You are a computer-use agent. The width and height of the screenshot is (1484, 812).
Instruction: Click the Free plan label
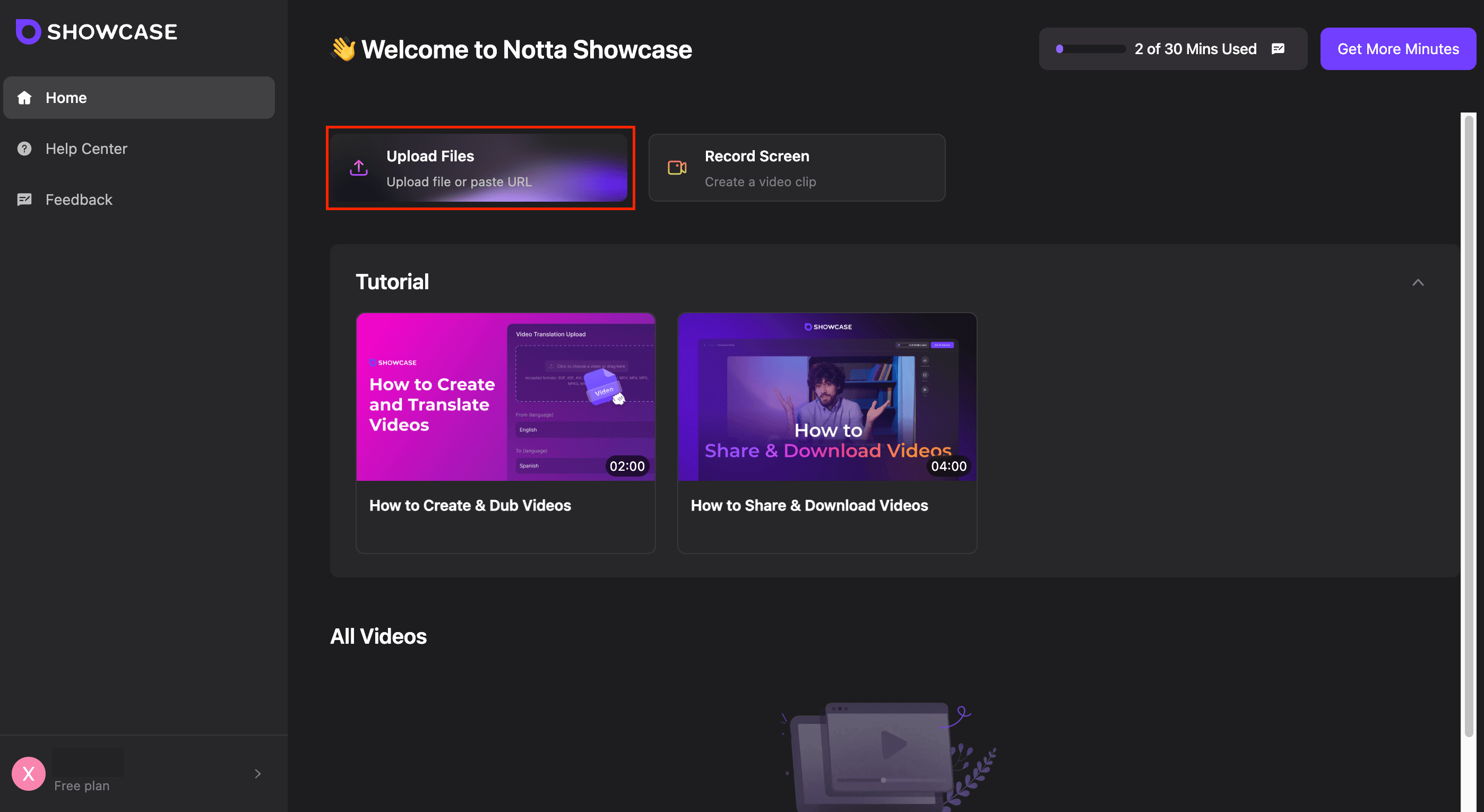click(82, 785)
